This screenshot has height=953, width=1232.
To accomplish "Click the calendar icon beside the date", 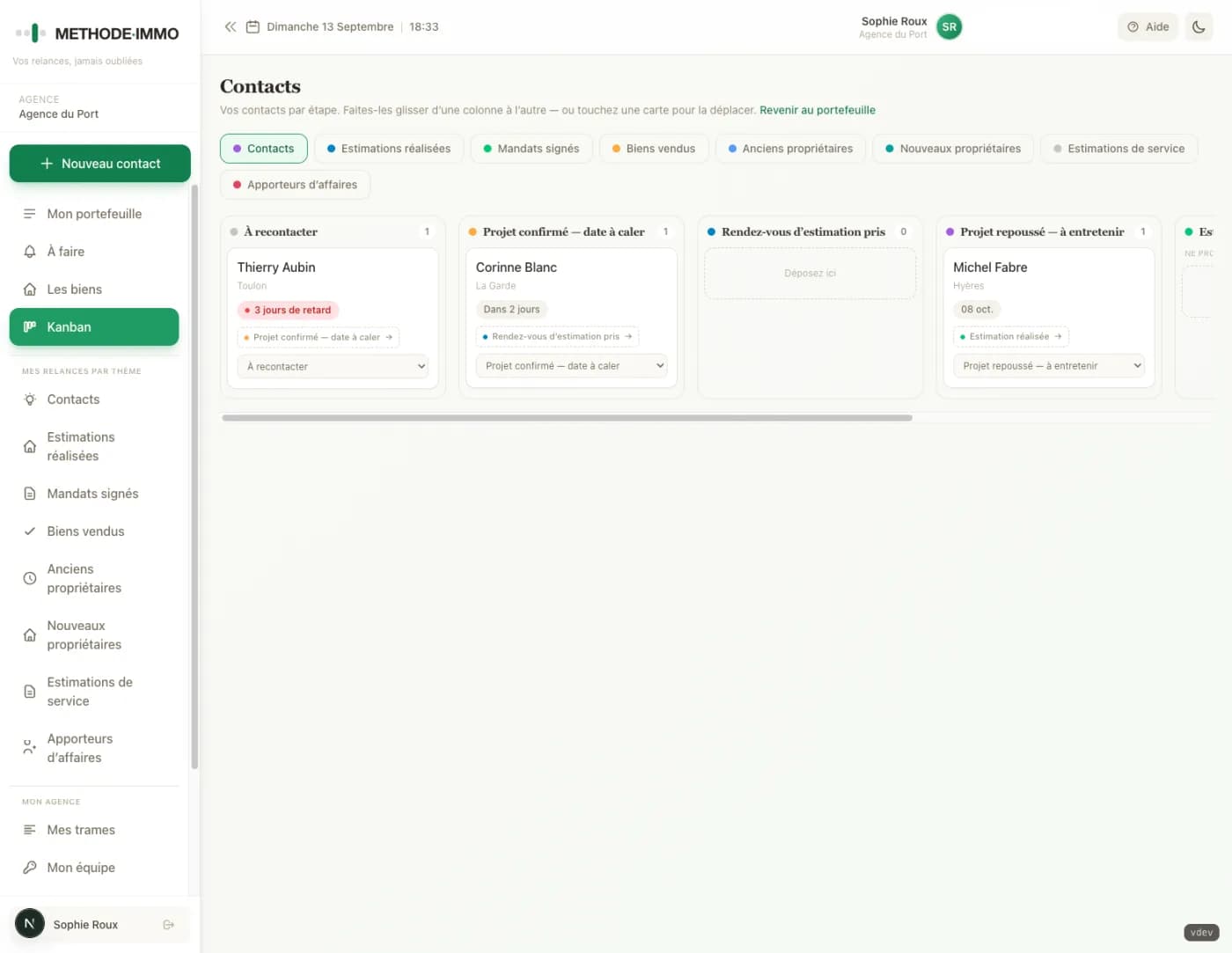I will coord(253,27).
